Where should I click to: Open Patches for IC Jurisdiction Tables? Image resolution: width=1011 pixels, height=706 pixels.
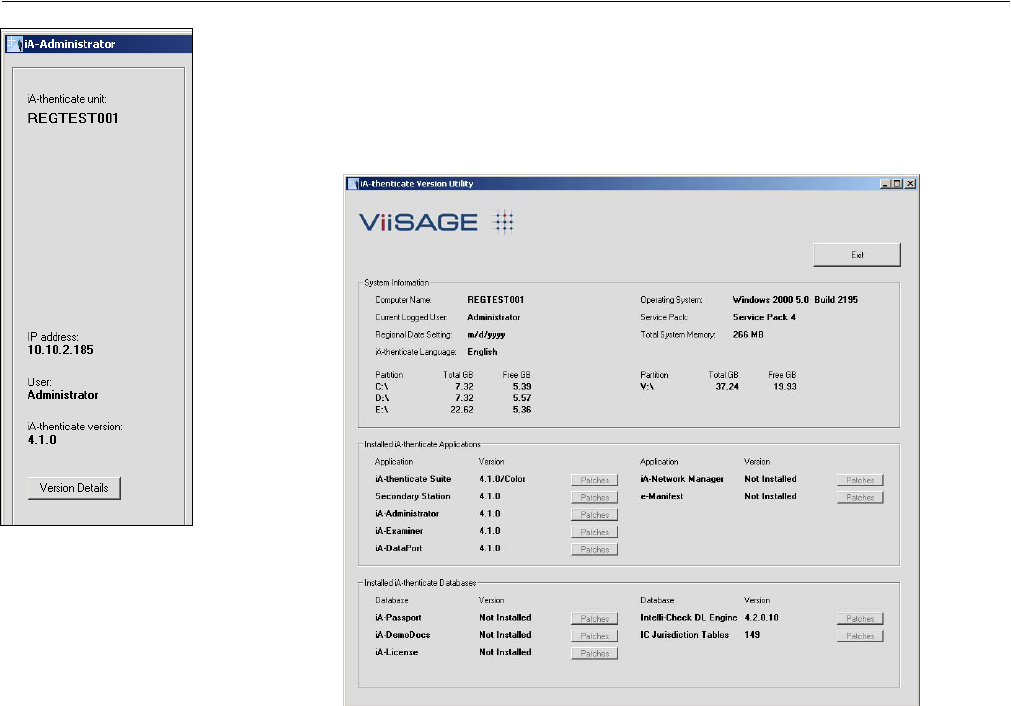tap(860, 636)
